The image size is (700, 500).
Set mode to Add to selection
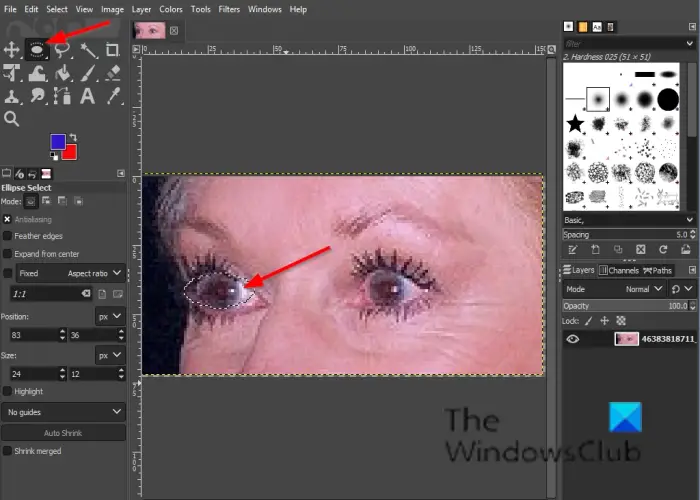pyautogui.click(x=46, y=201)
